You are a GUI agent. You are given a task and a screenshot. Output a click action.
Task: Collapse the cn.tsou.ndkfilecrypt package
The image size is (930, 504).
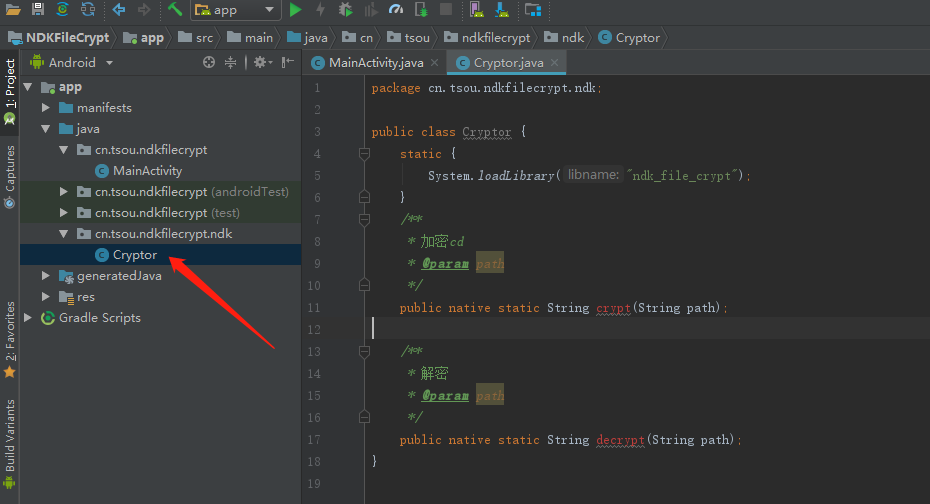63,150
